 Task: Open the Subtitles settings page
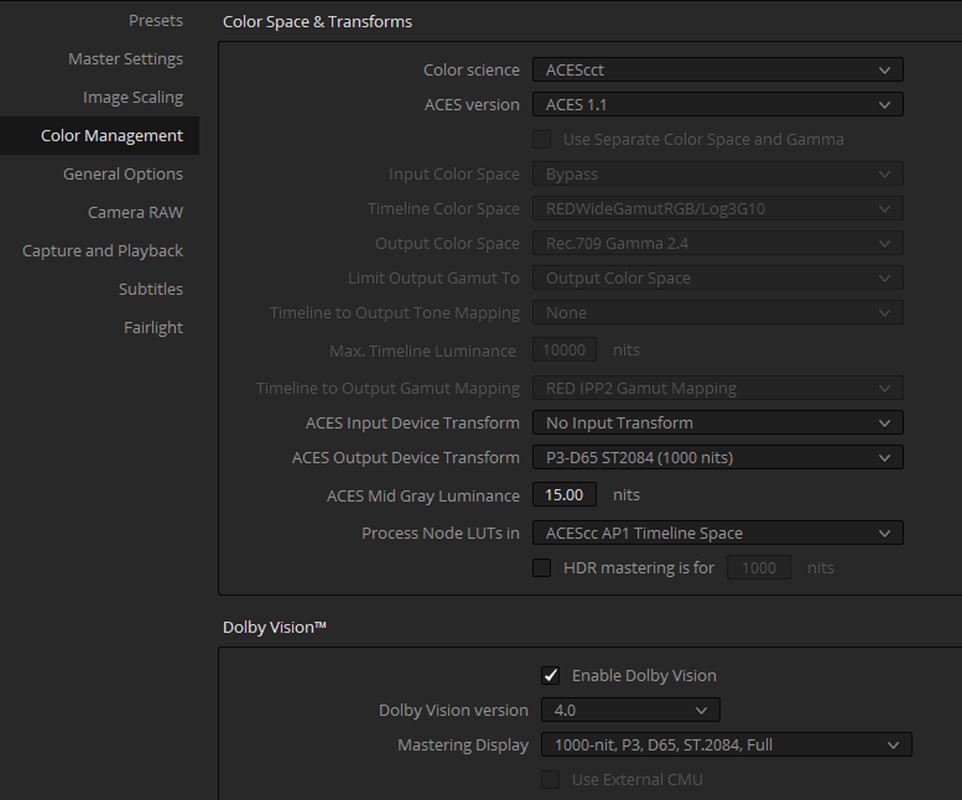click(150, 289)
